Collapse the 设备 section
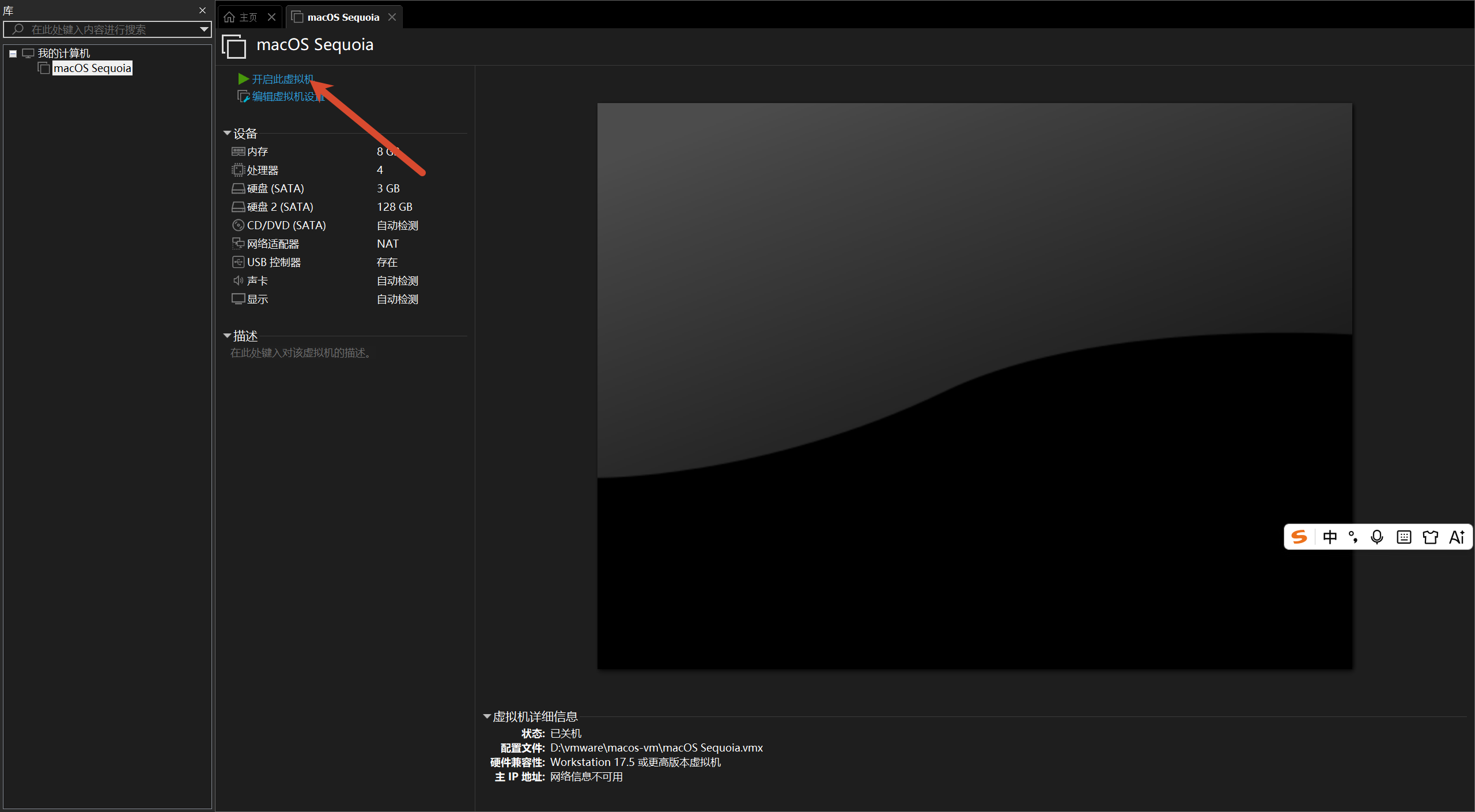This screenshot has height=812, width=1475. [227, 133]
